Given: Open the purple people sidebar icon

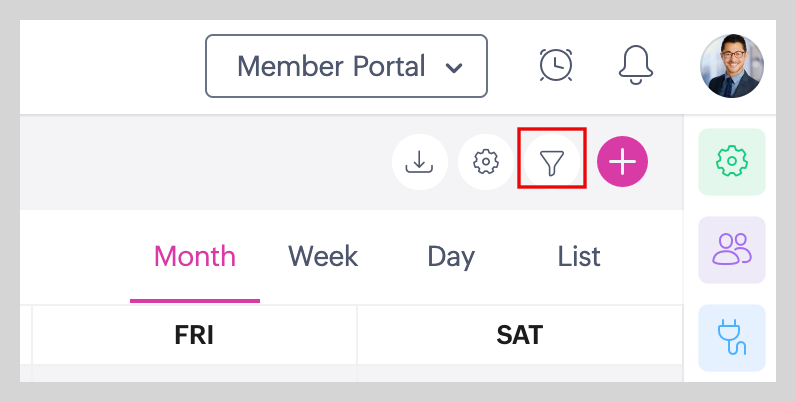Looking at the screenshot, I should [x=732, y=249].
